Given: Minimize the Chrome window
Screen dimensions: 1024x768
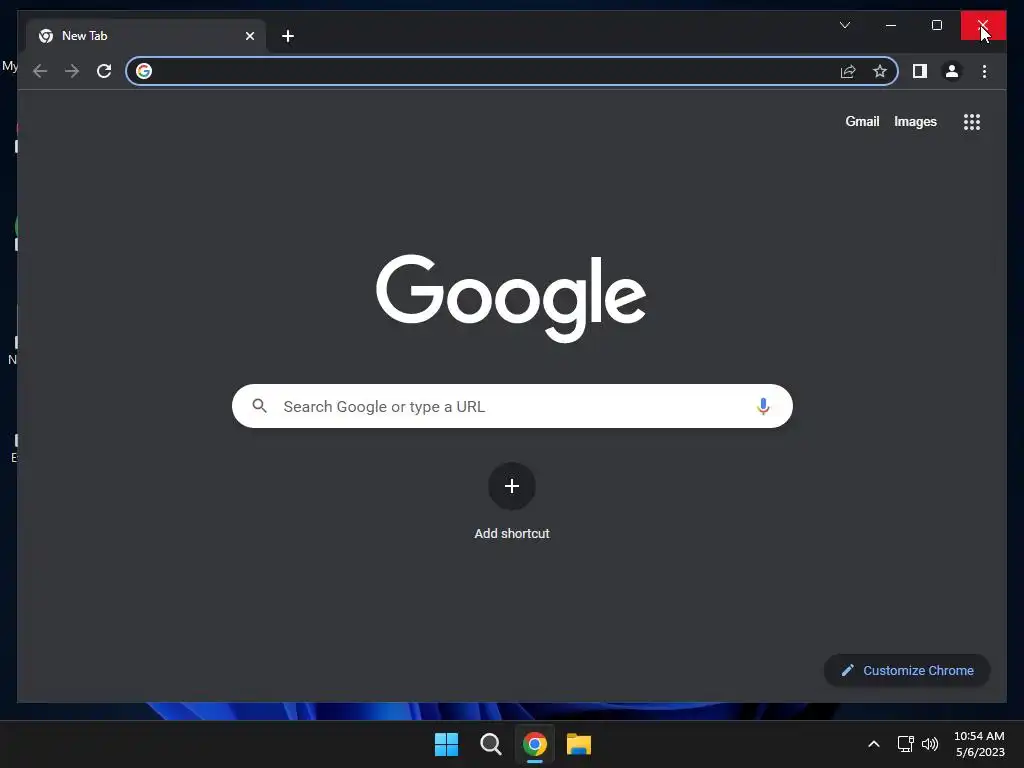Looking at the screenshot, I should (891, 25).
